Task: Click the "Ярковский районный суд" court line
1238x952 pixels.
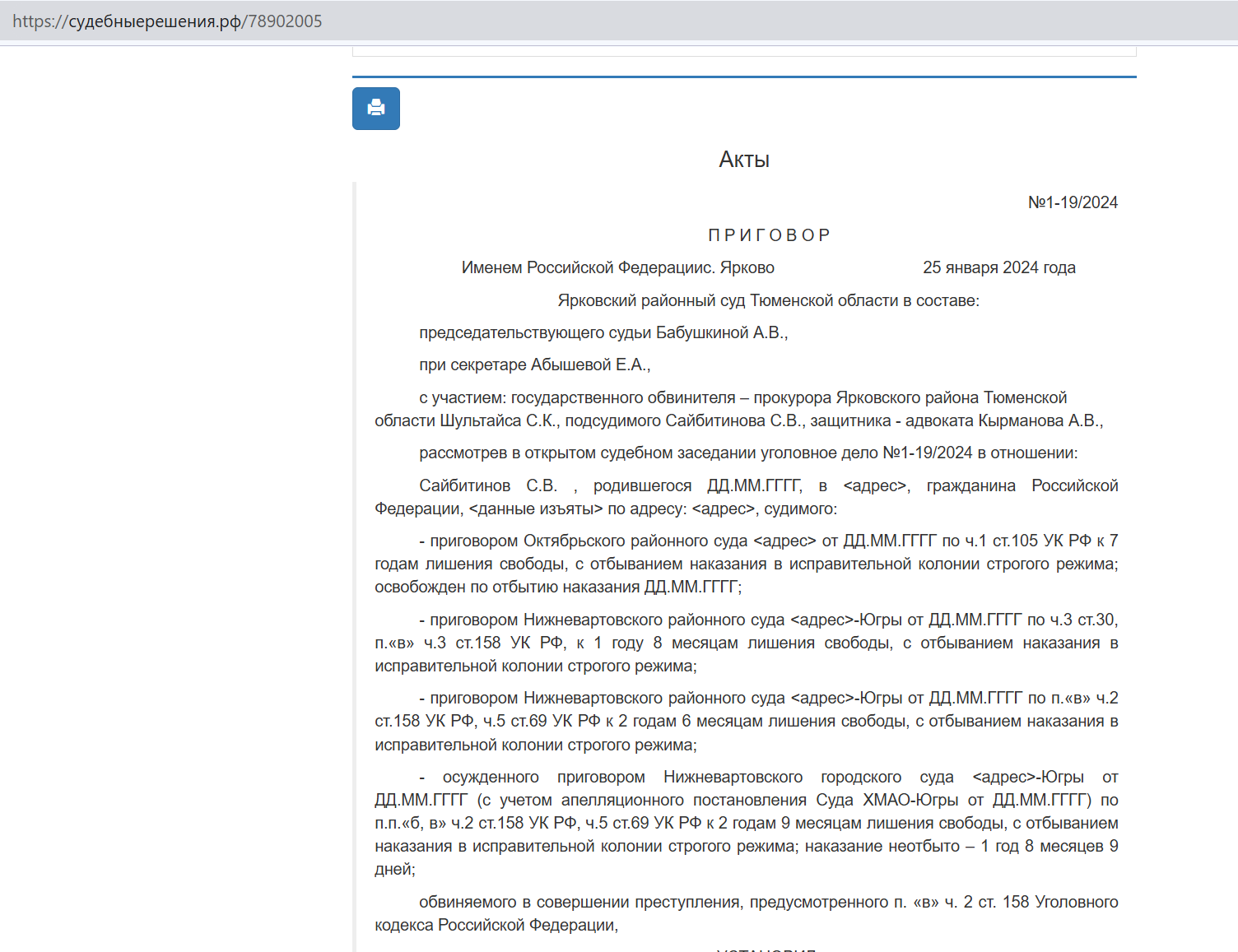Action: click(x=768, y=300)
